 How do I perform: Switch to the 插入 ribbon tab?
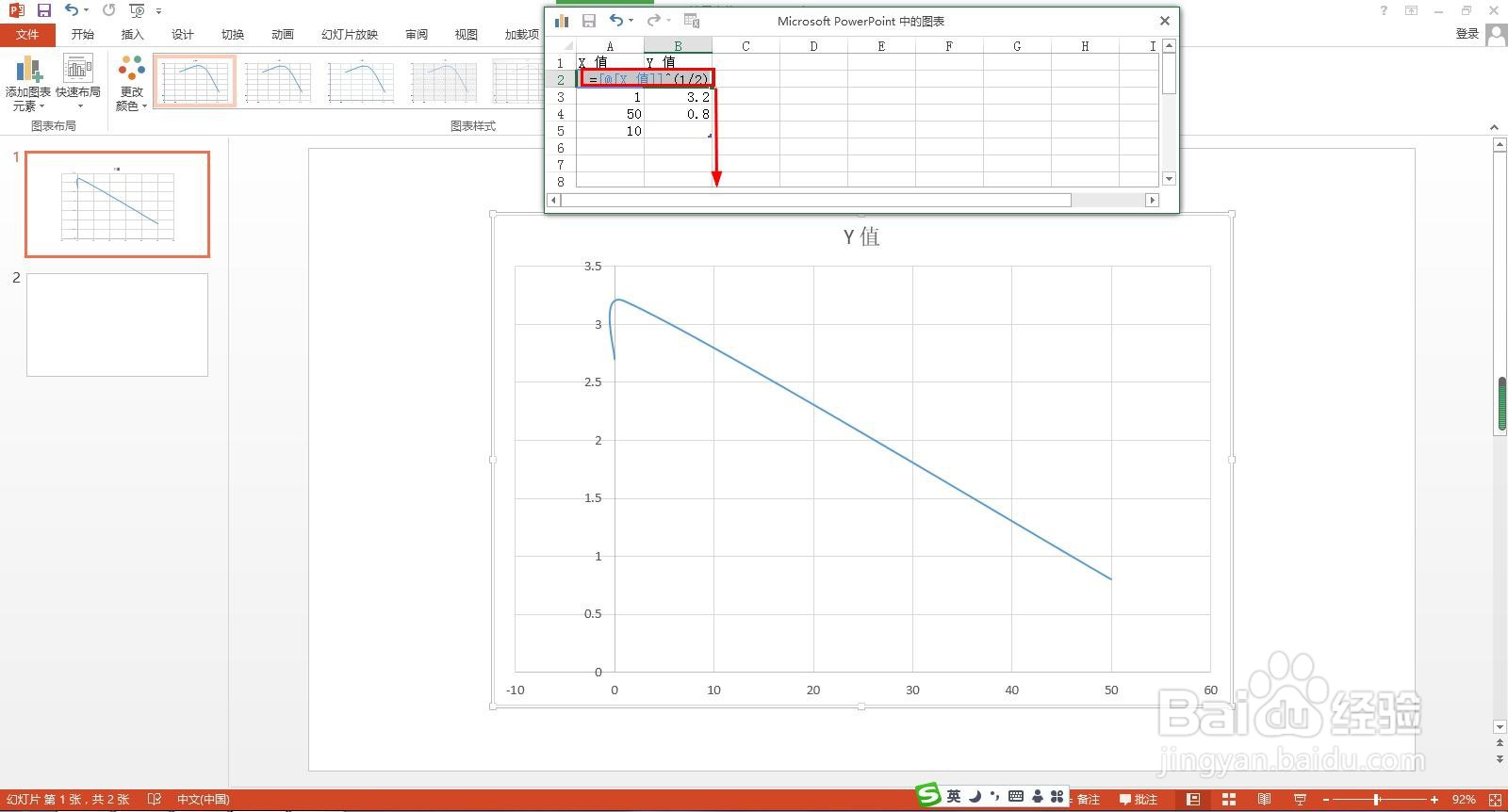pyautogui.click(x=133, y=35)
